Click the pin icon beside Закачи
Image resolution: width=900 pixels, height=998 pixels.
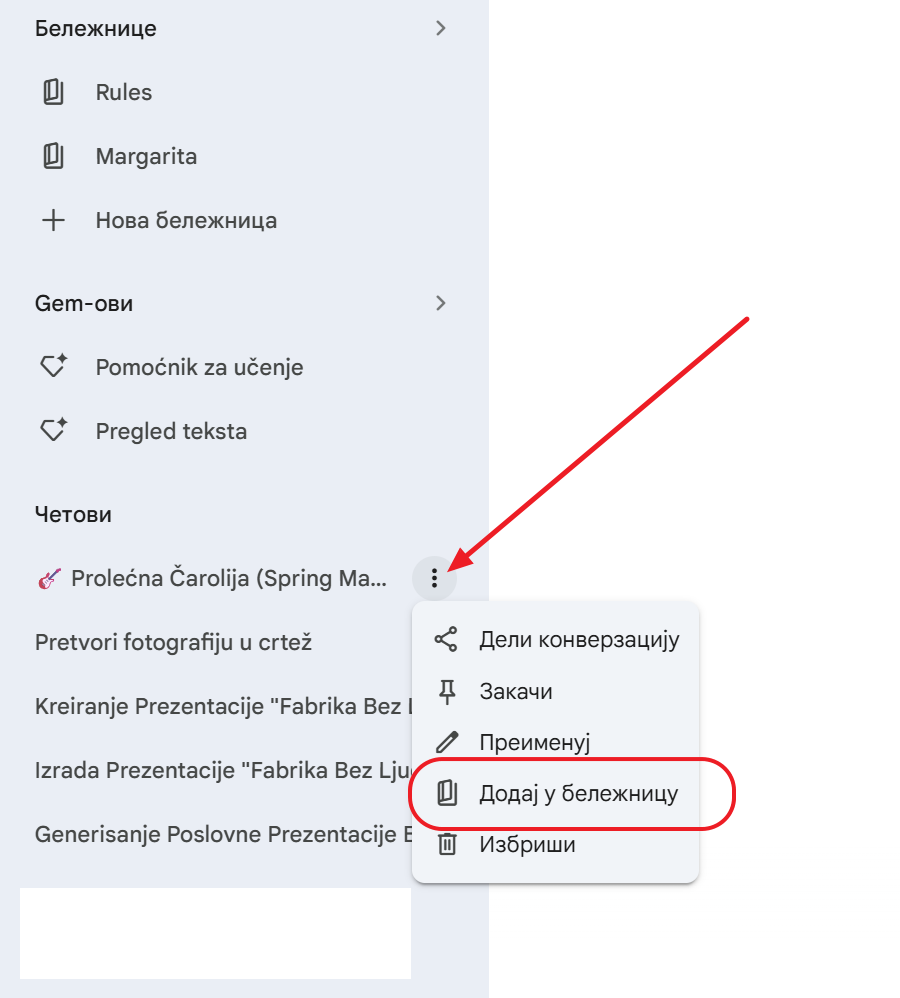(446, 691)
